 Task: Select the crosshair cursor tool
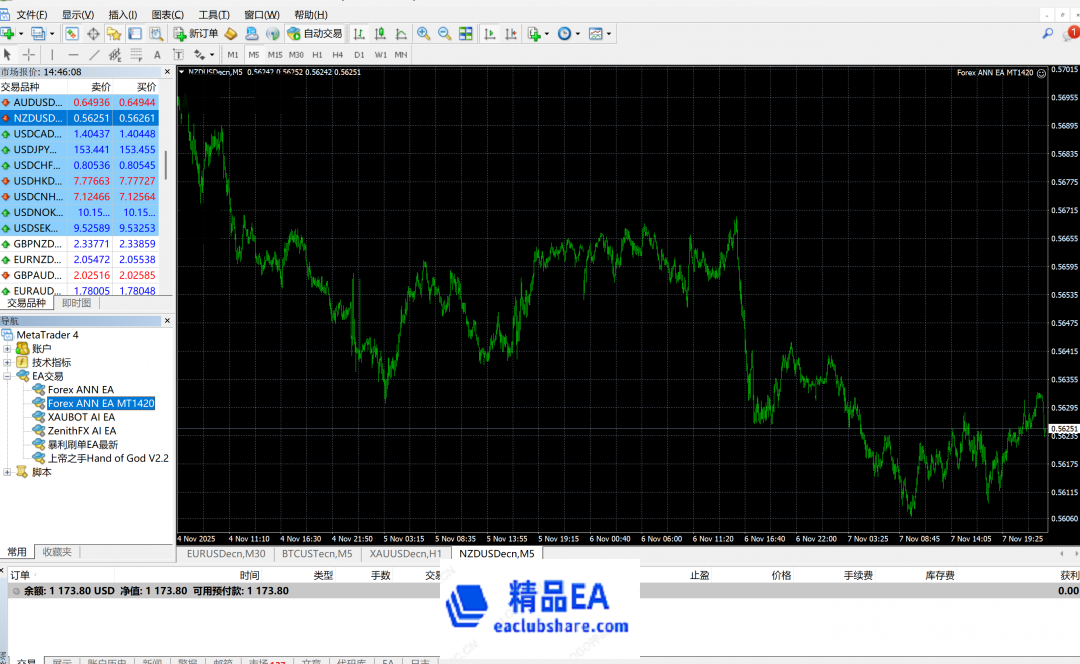[29, 54]
